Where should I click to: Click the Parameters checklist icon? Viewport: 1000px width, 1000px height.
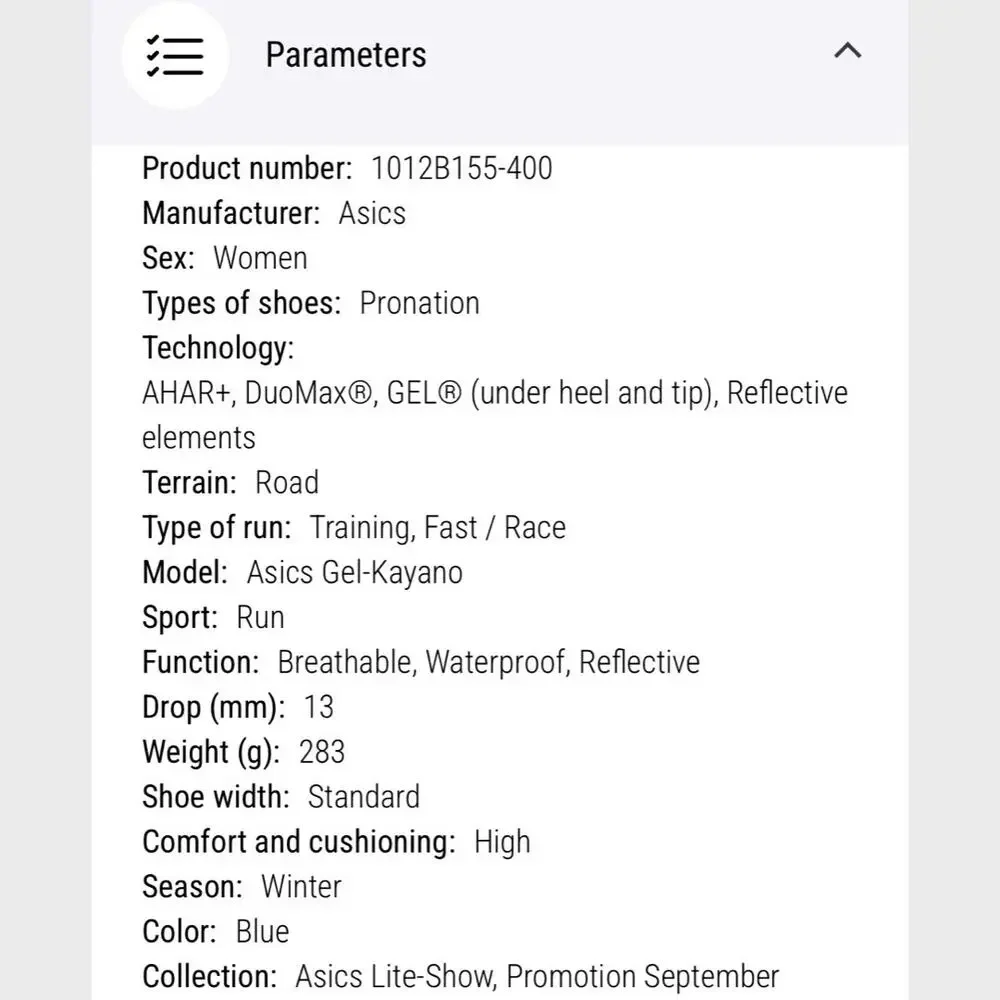tap(175, 56)
